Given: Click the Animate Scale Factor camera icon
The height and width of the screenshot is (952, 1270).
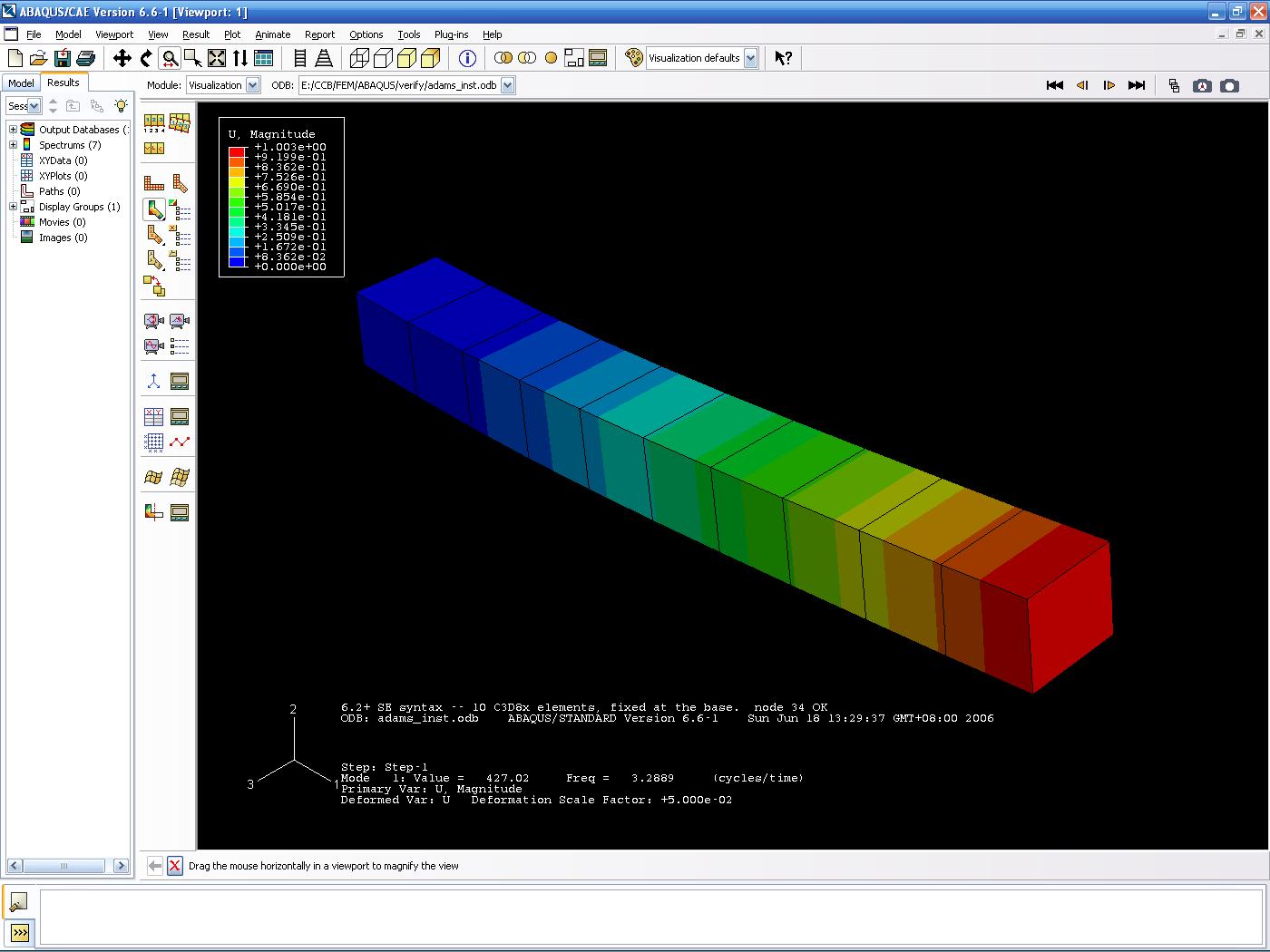Looking at the screenshot, I should tap(154, 321).
